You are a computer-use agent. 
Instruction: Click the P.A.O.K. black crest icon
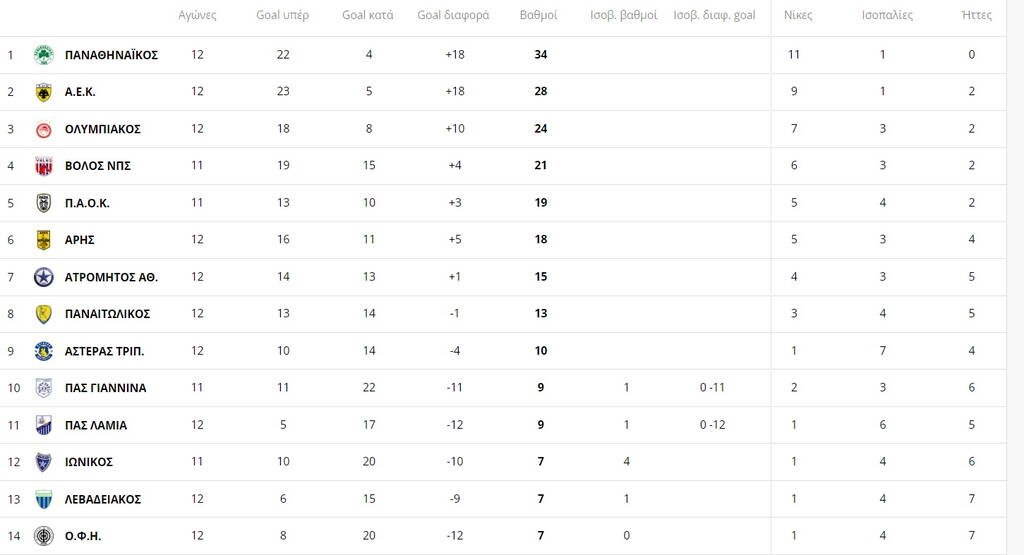43,203
